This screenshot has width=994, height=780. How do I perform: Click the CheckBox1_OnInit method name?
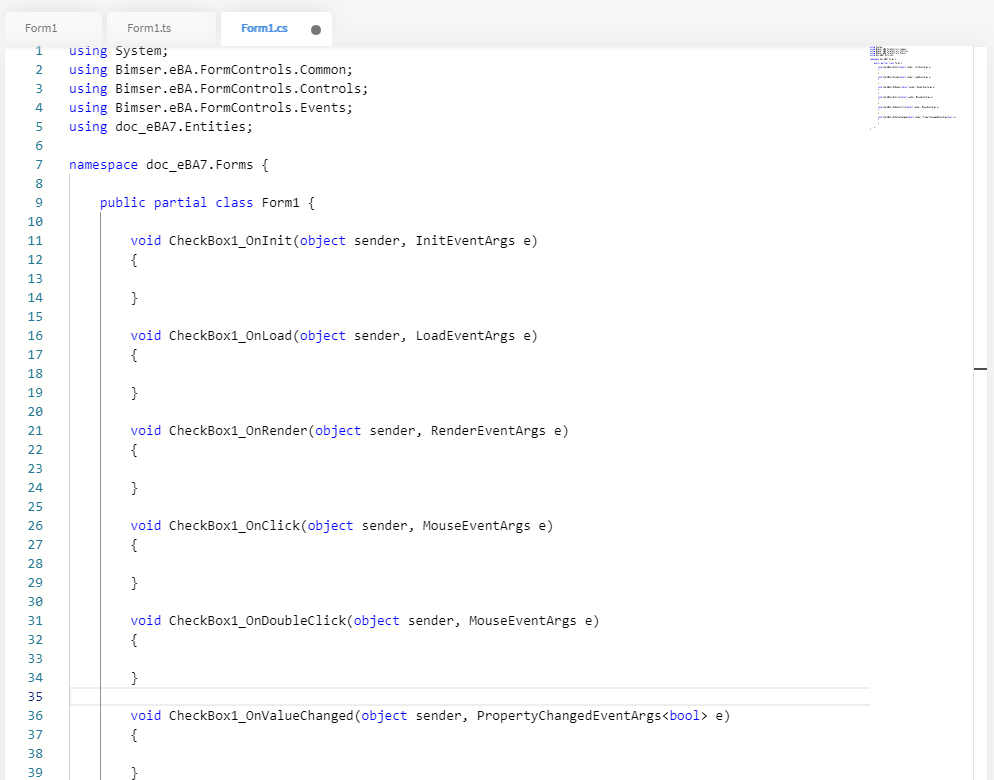coord(230,240)
